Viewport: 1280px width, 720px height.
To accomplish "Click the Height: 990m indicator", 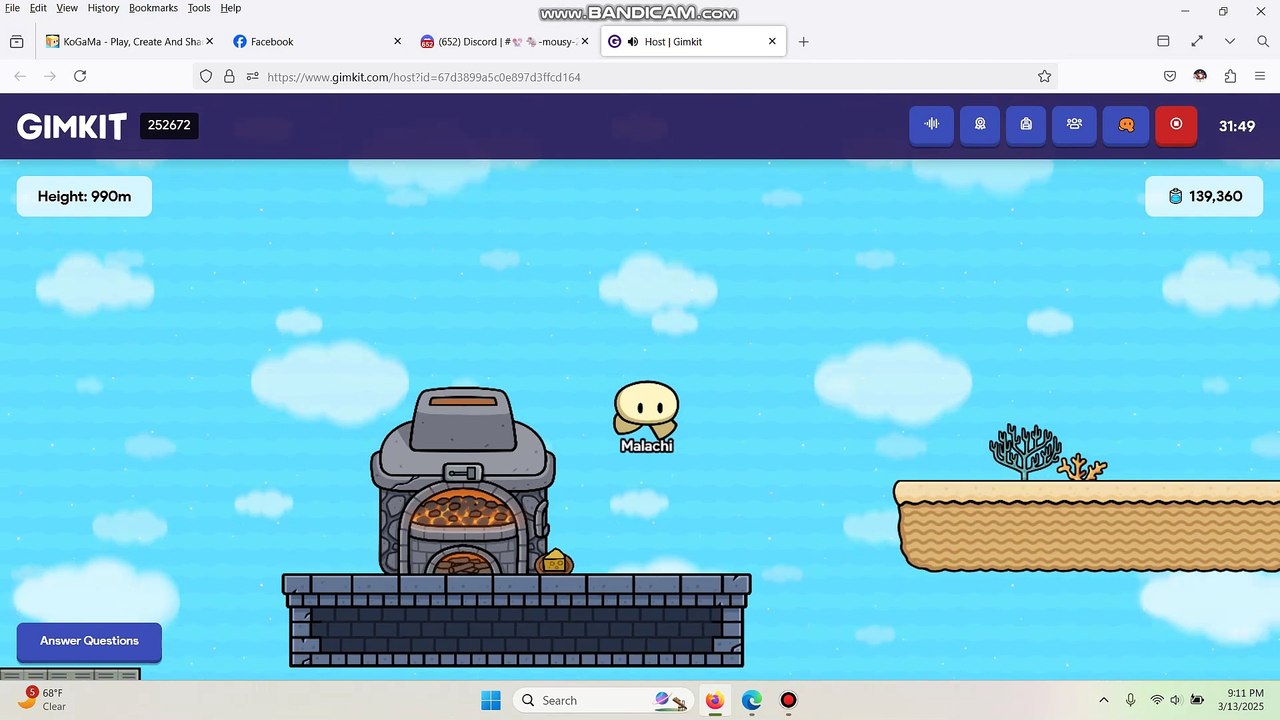I will tap(84, 196).
